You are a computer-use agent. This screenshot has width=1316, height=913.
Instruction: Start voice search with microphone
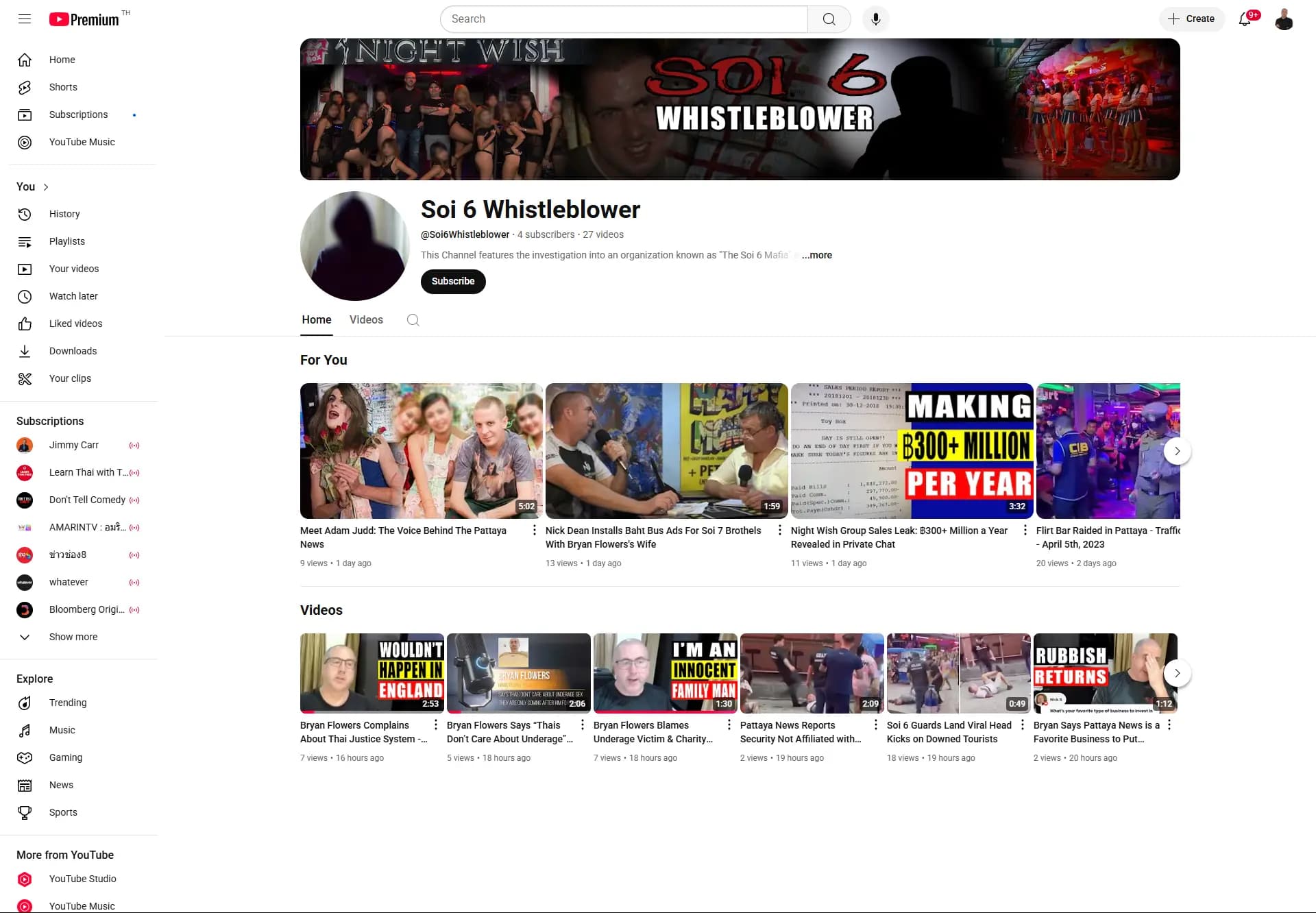(875, 19)
